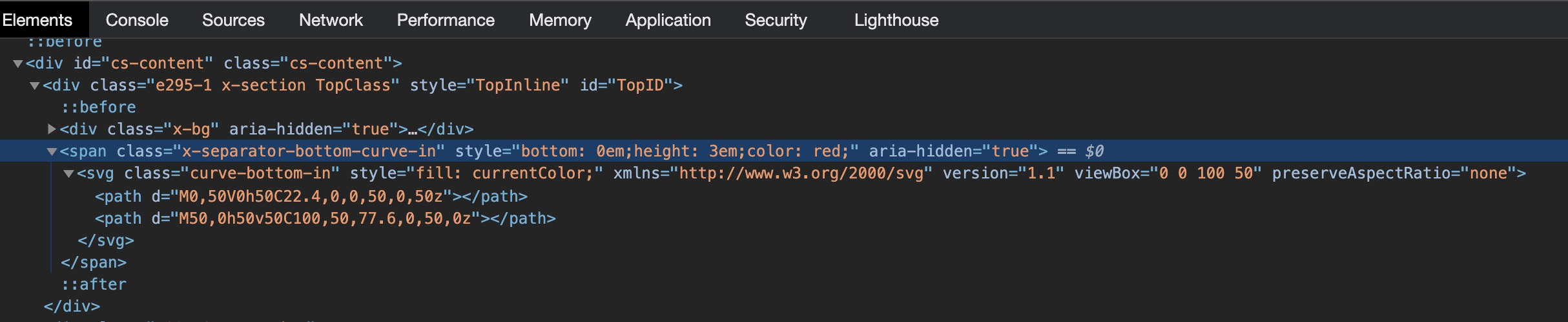Click the ::after pseudo-element line

(x=94, y=284)
